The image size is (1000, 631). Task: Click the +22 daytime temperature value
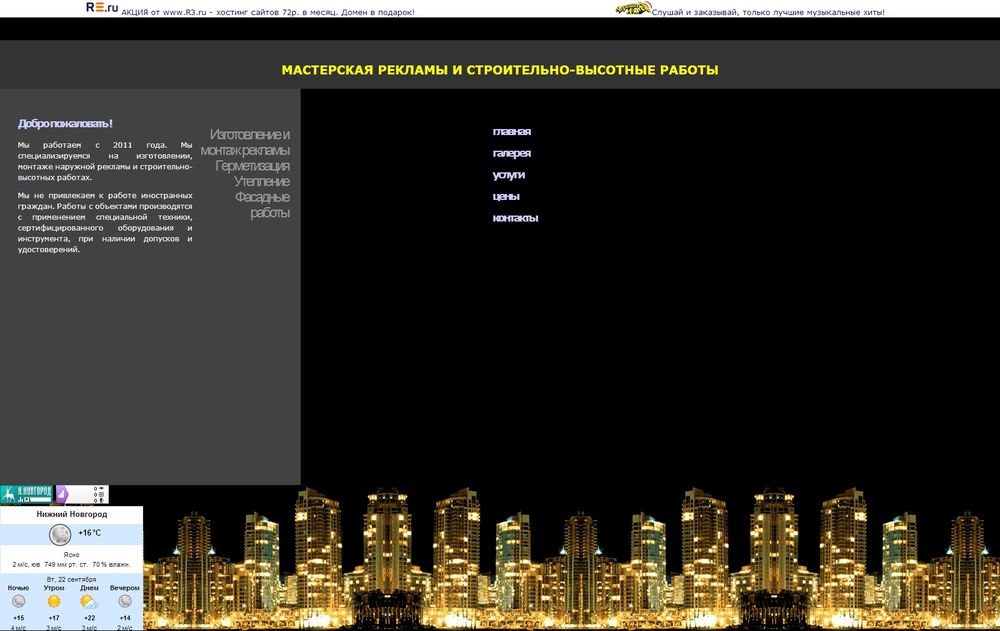[x=89, y=618]
